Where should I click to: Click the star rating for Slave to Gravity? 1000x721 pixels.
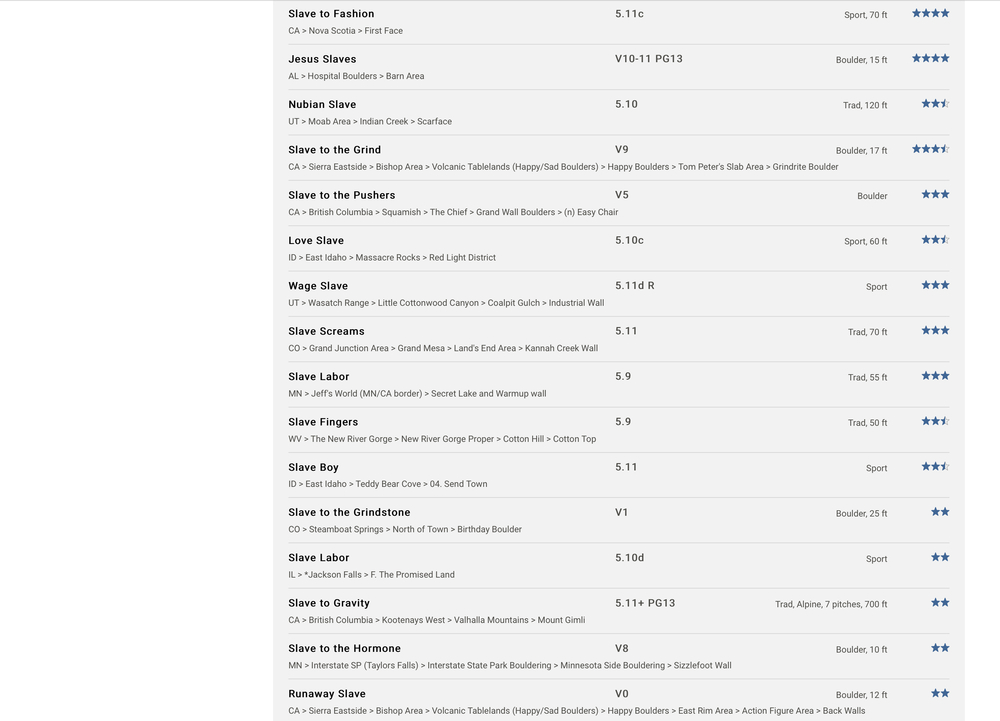(x=940, y=602)
